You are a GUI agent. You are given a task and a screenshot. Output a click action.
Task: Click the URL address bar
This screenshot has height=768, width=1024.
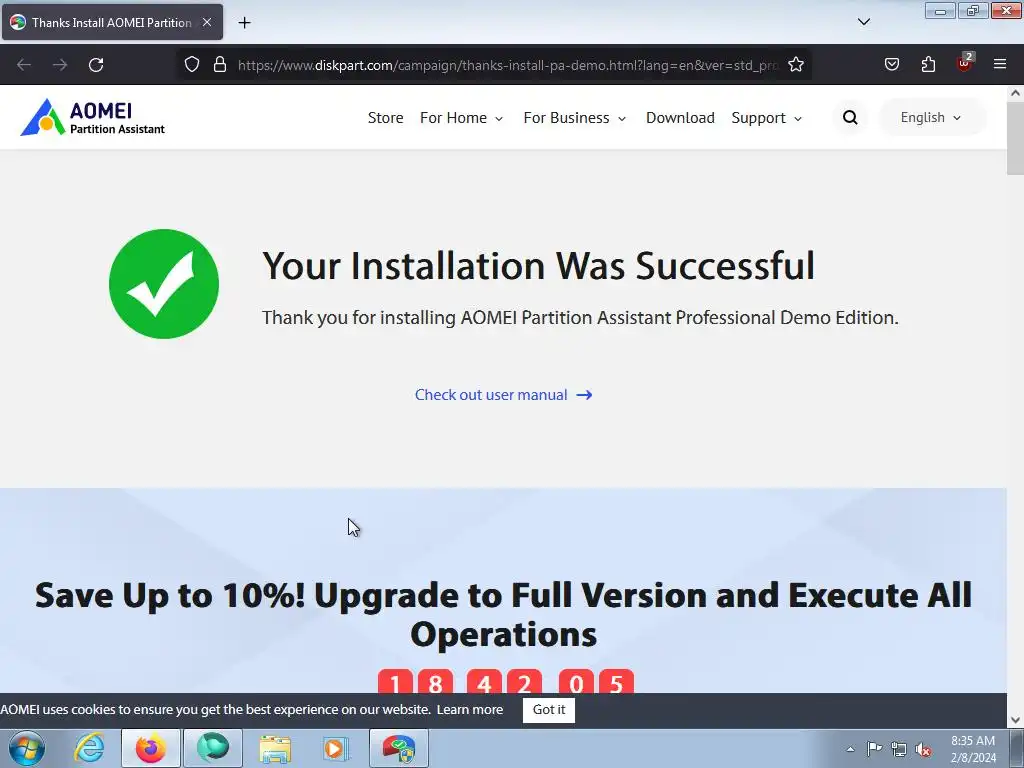[507, 65]
